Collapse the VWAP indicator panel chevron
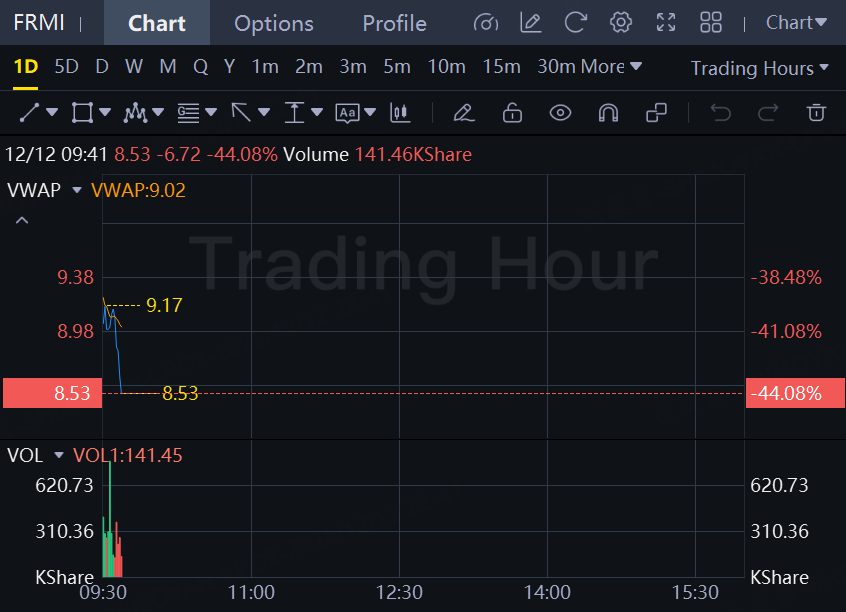846x612 pixels. coord(22,220)
